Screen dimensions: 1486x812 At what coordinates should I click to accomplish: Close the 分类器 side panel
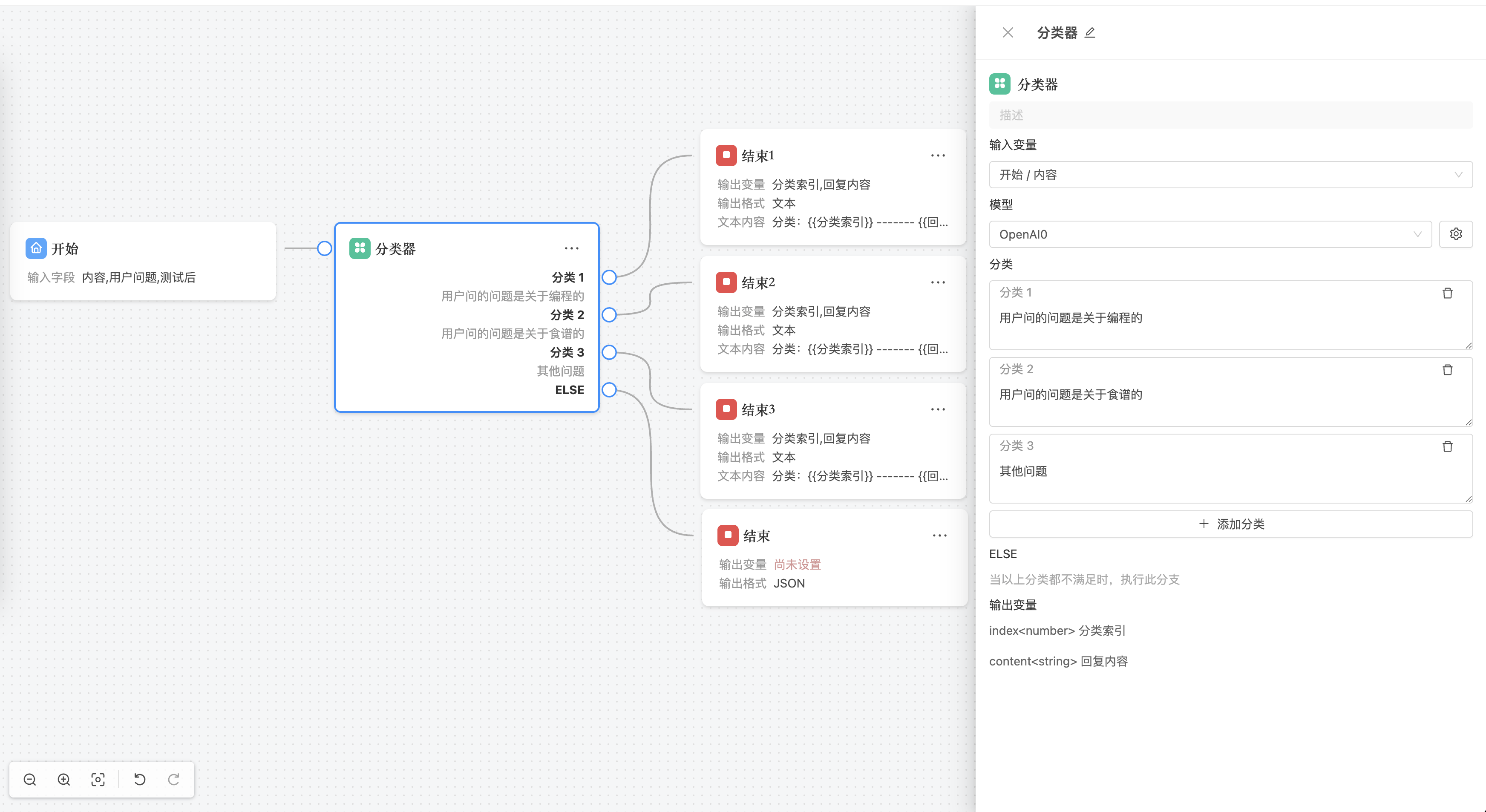coord(1008,33)
